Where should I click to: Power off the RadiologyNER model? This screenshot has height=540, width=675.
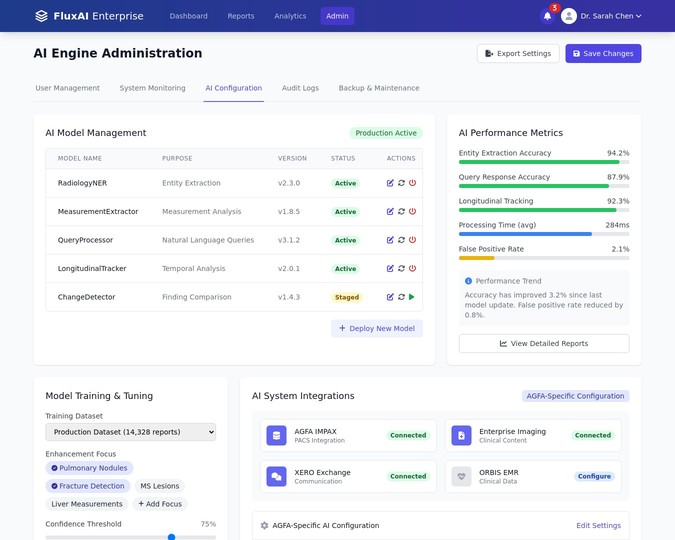point(412,183)
